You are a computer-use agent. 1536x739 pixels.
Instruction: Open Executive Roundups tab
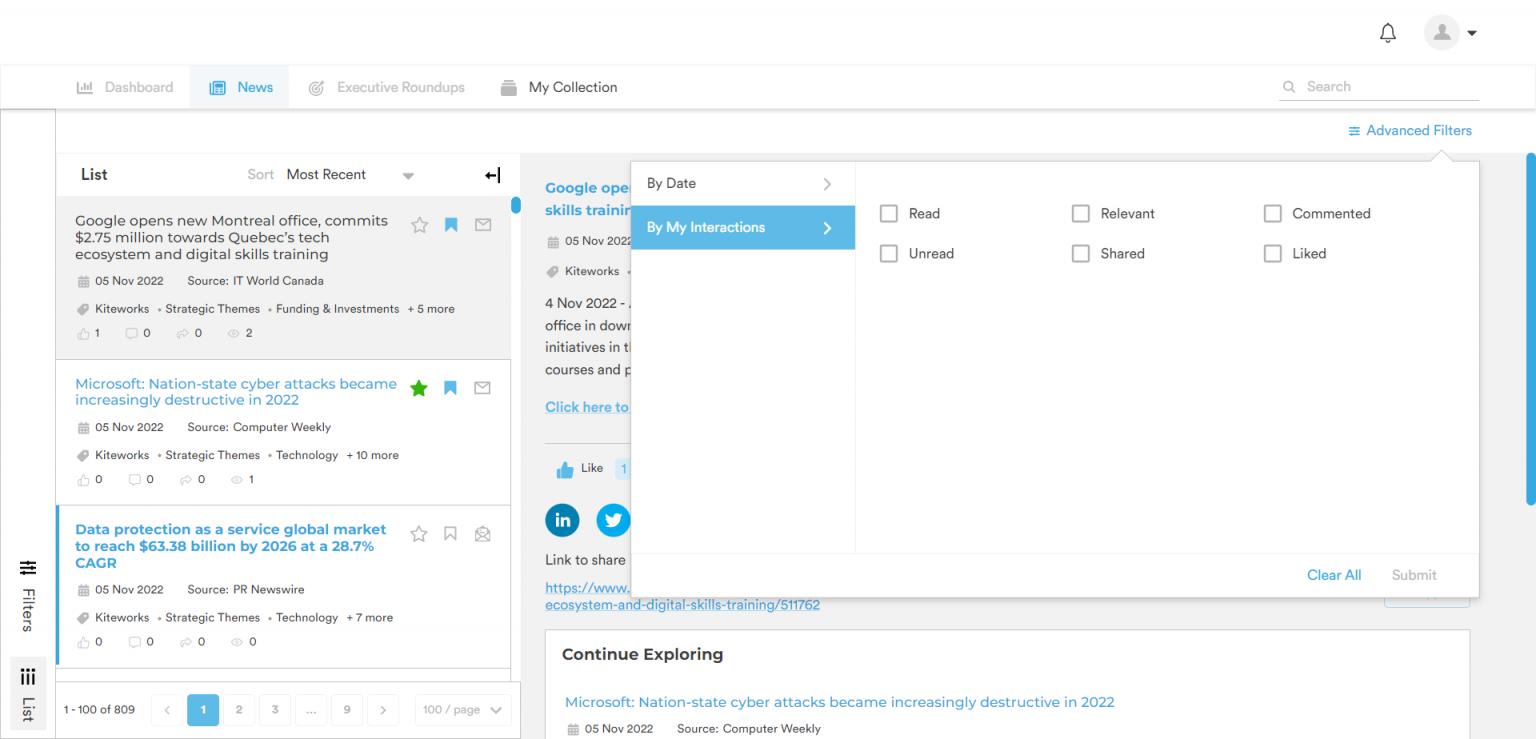(386, 87)
